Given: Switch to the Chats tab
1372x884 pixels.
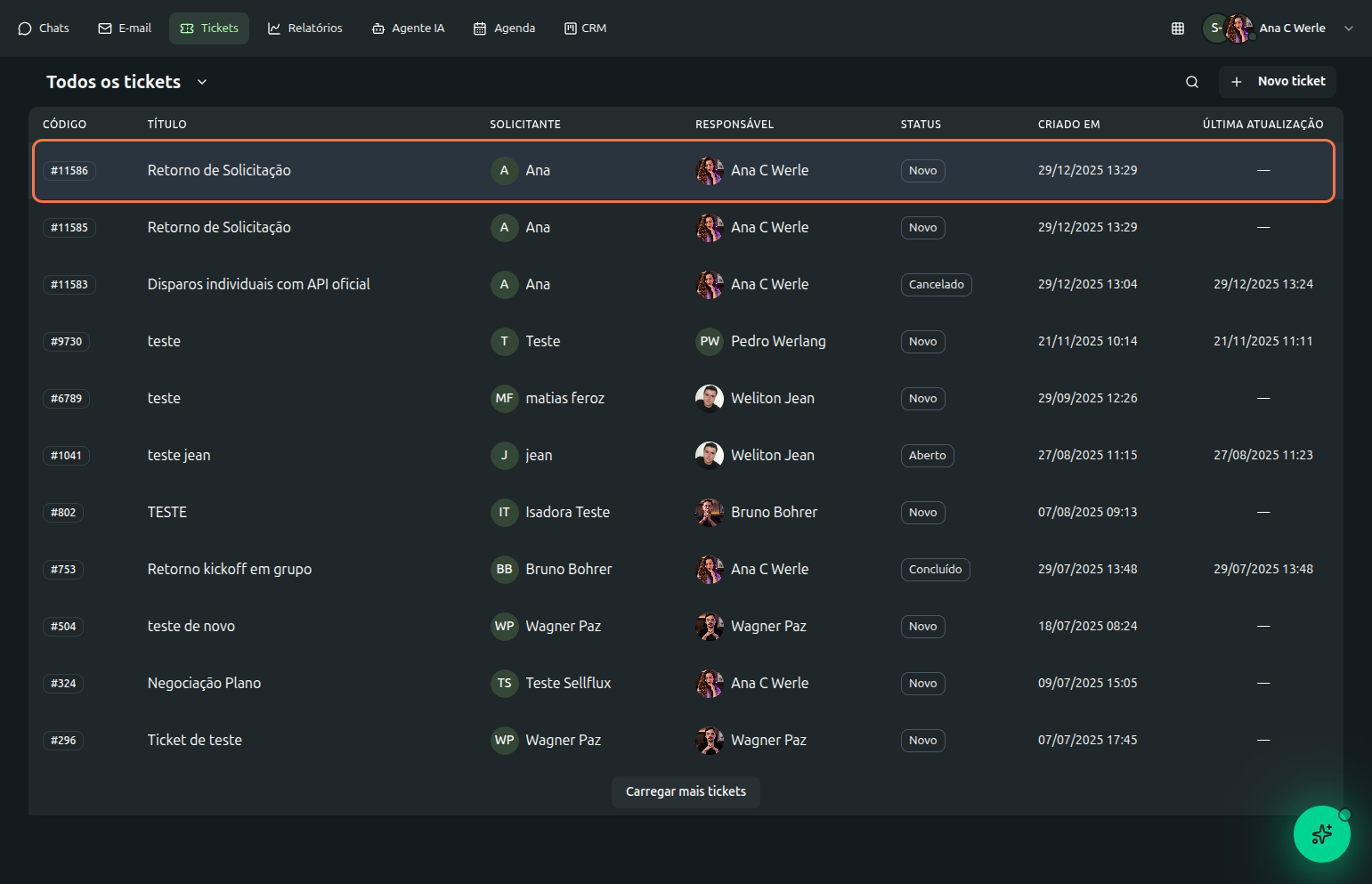Looking at the screenshot, I should click(44, 28).
